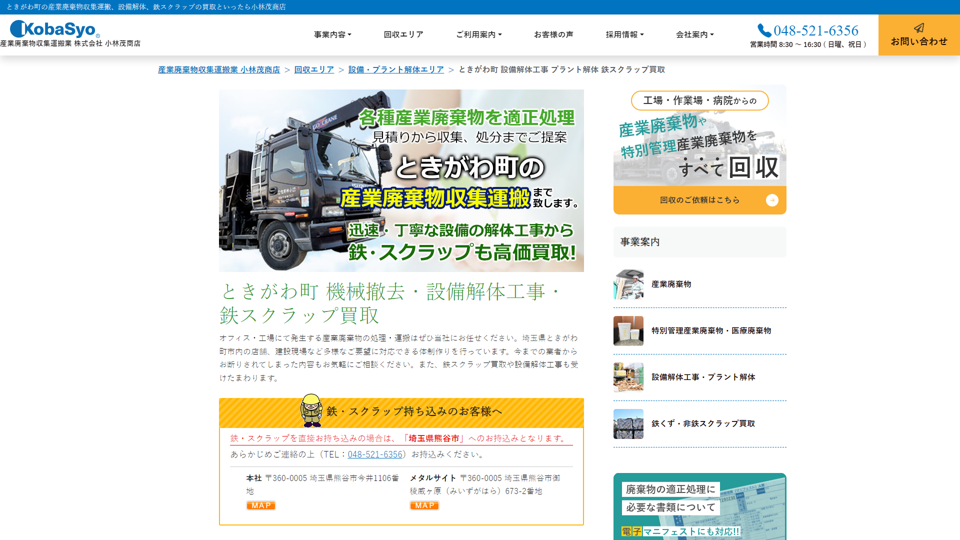This screenshot has width=960, height=540.
Task: Open the お客様の声 menu item
Action: [553, 35]
